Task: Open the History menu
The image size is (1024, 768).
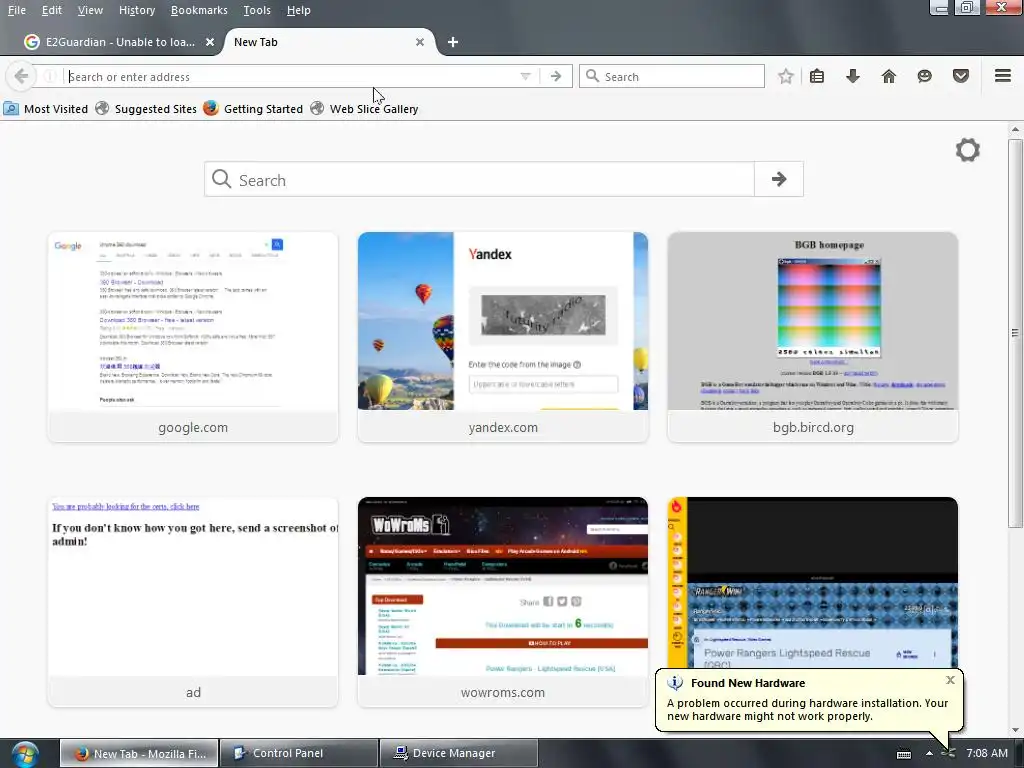Action: 137,10
